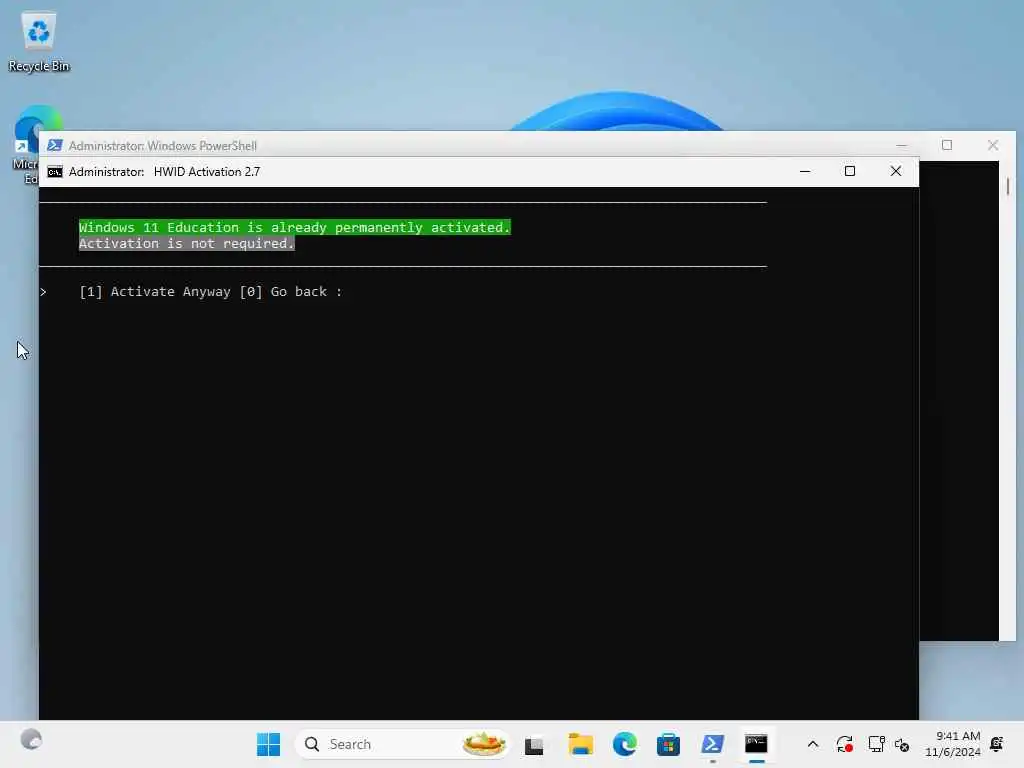This screenshot has height=768, width=1024.
Task: Click the 'Administrator: Windows PowerShell' title text
Action: click(x=163, y=146)
